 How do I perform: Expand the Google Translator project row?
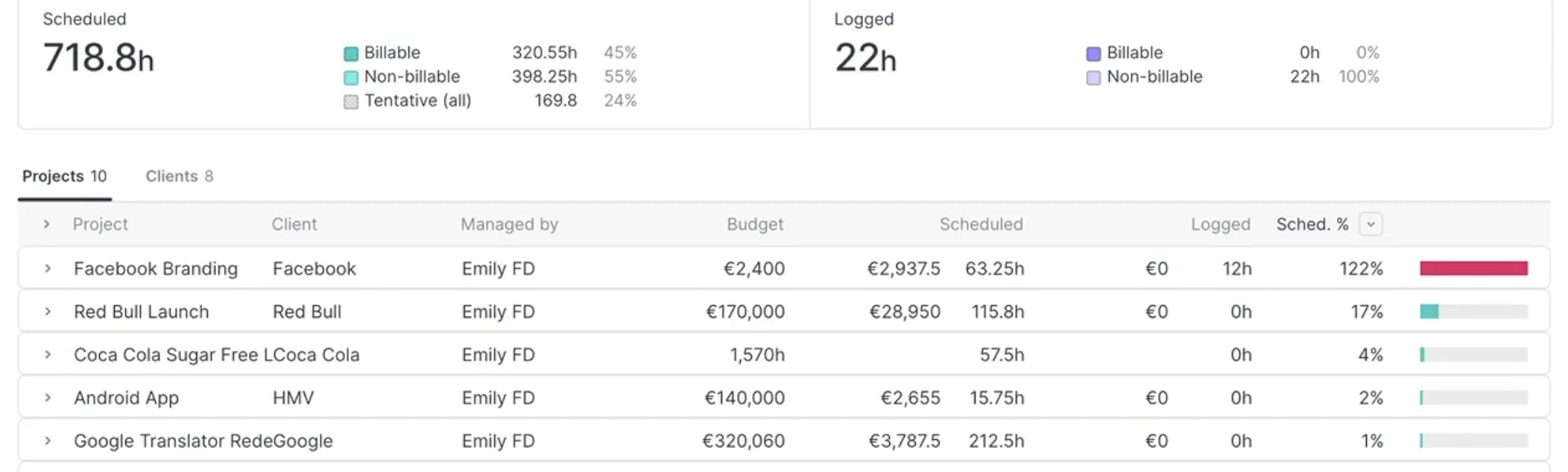[x=48, y=441]
